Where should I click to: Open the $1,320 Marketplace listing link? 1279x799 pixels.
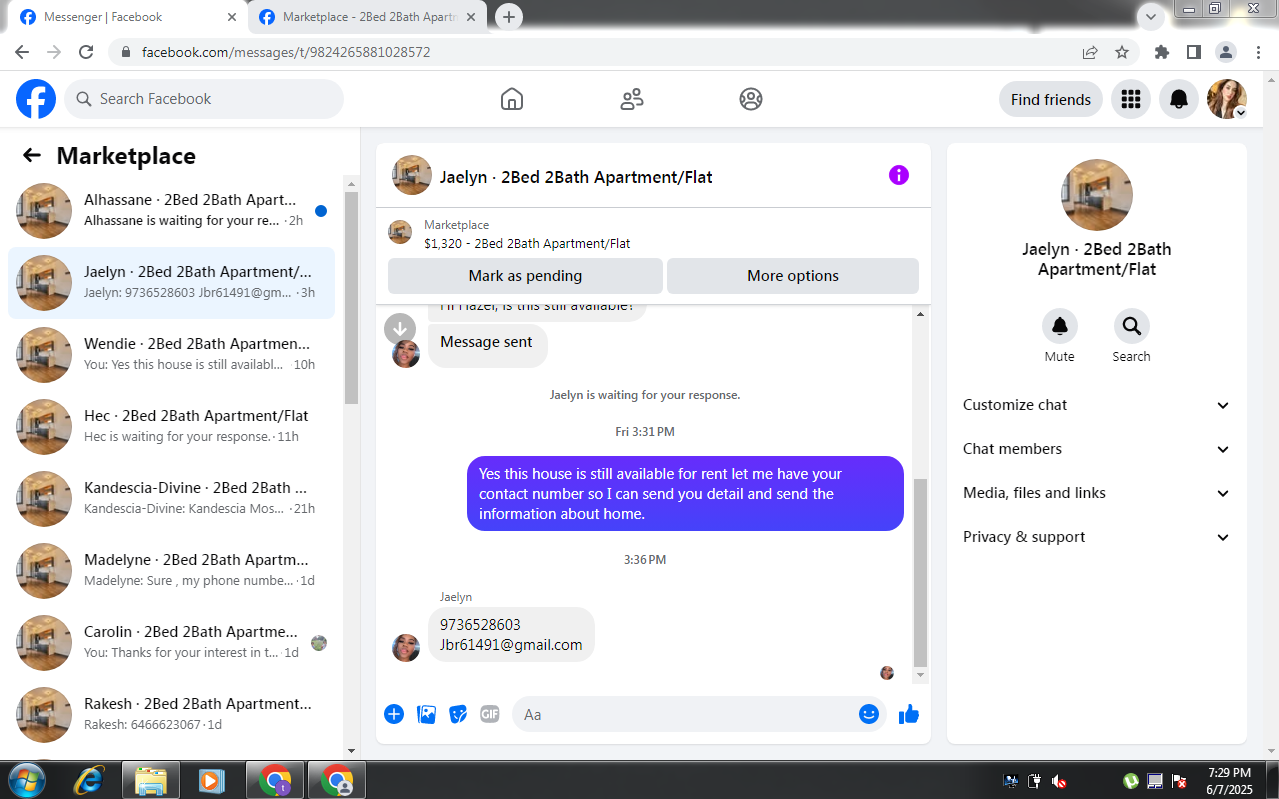pyautogui.click(x=527, y=243)
